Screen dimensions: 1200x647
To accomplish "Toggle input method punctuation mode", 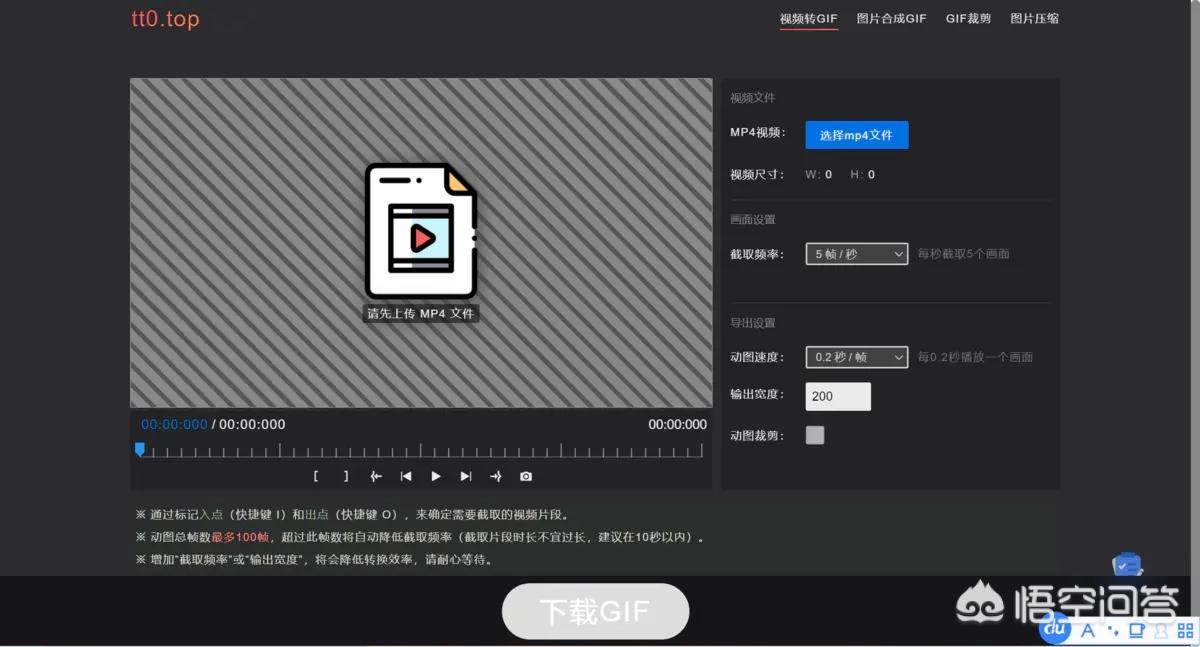I will pos(1112,631).
